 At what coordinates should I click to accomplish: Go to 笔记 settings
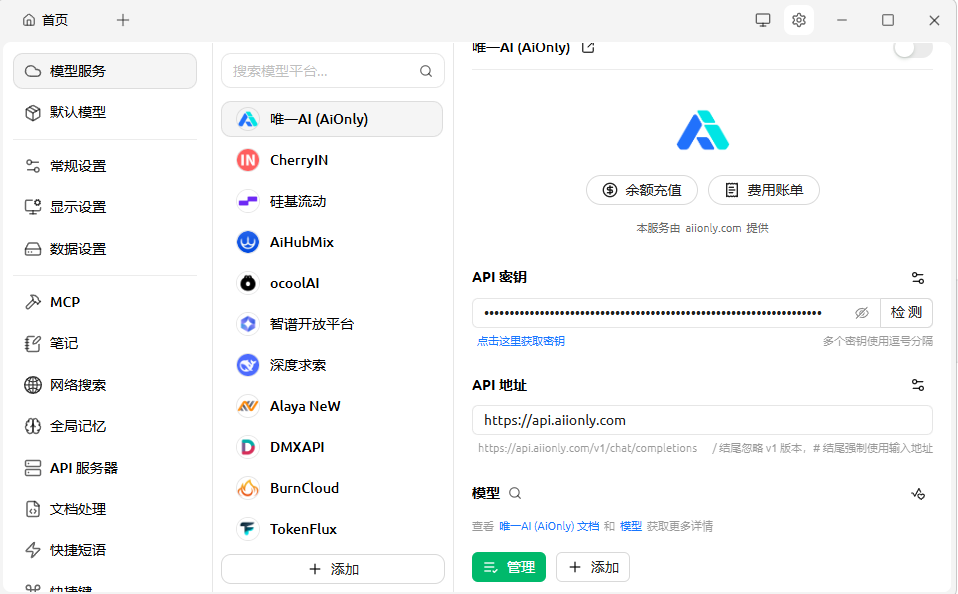click(105, 343)
